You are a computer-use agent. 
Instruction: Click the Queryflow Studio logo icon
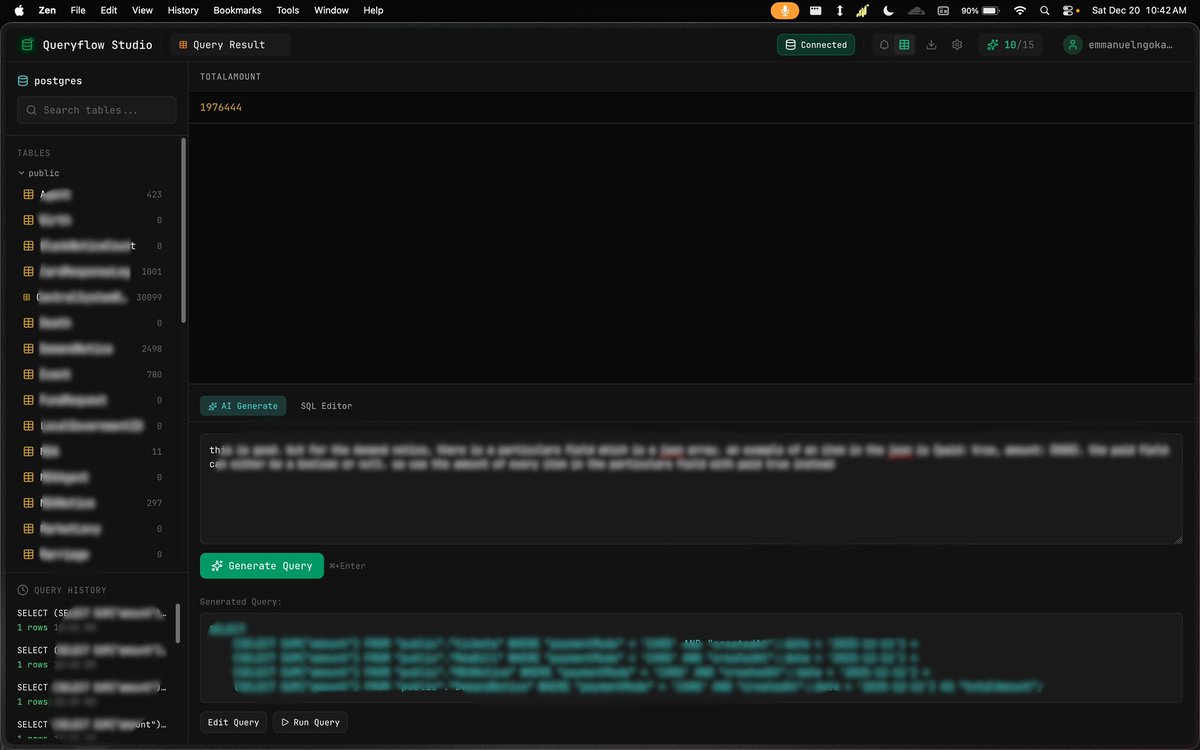[x=27, y=45]
